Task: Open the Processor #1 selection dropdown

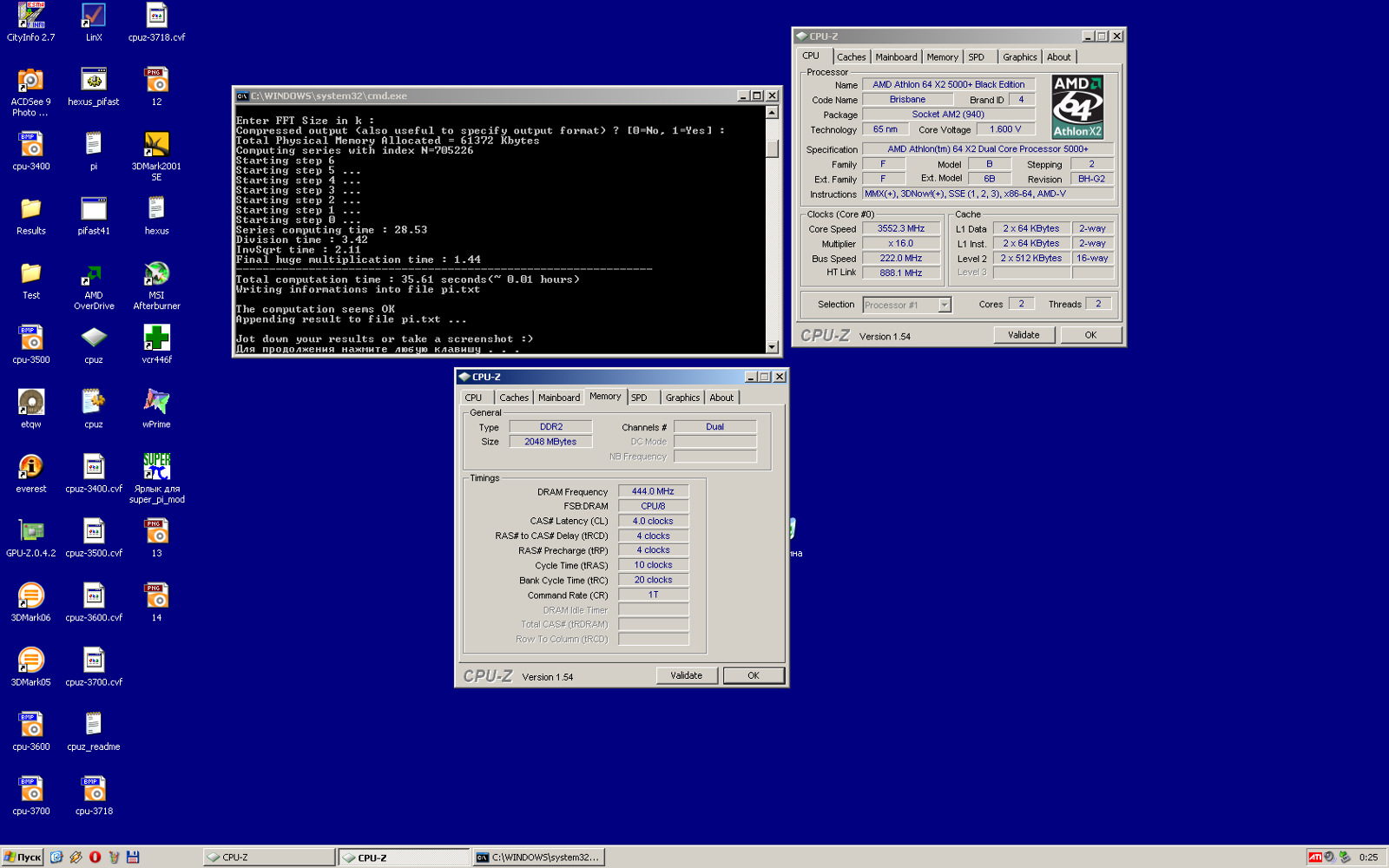Action: point(945,305)
